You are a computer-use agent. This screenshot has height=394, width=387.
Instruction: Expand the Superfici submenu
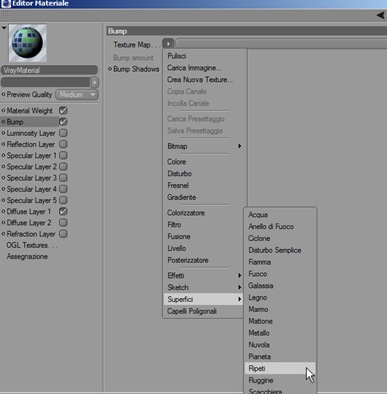click(204, 299)
